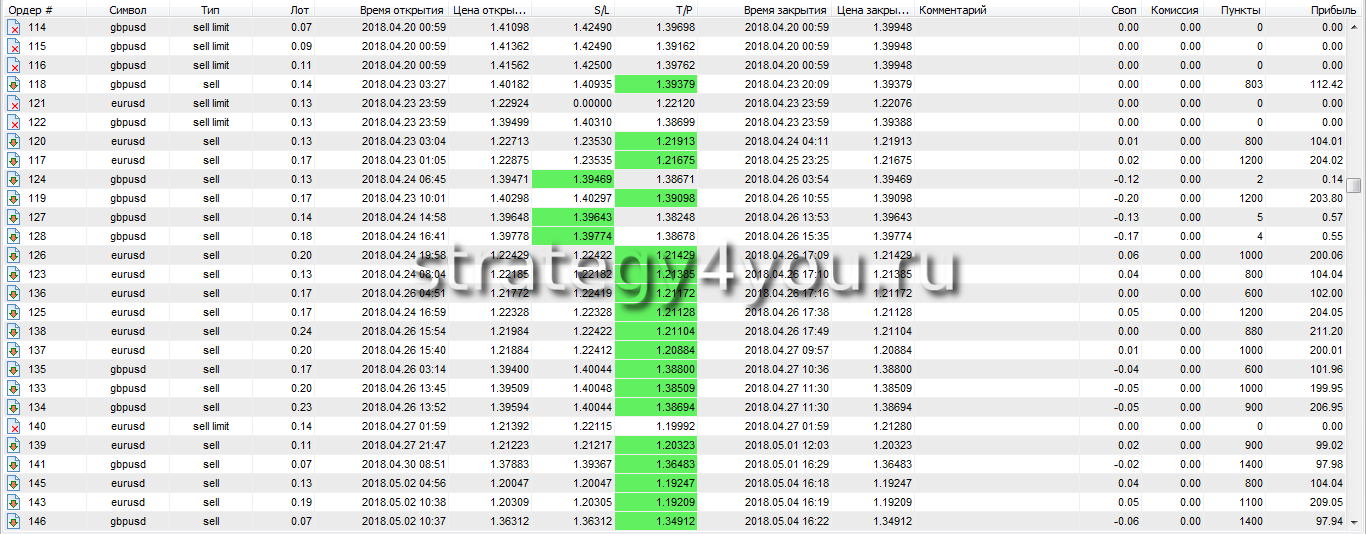Sort by the Ордер # column header
This screenshot has height=534, width=1366.
click(31, 9)
